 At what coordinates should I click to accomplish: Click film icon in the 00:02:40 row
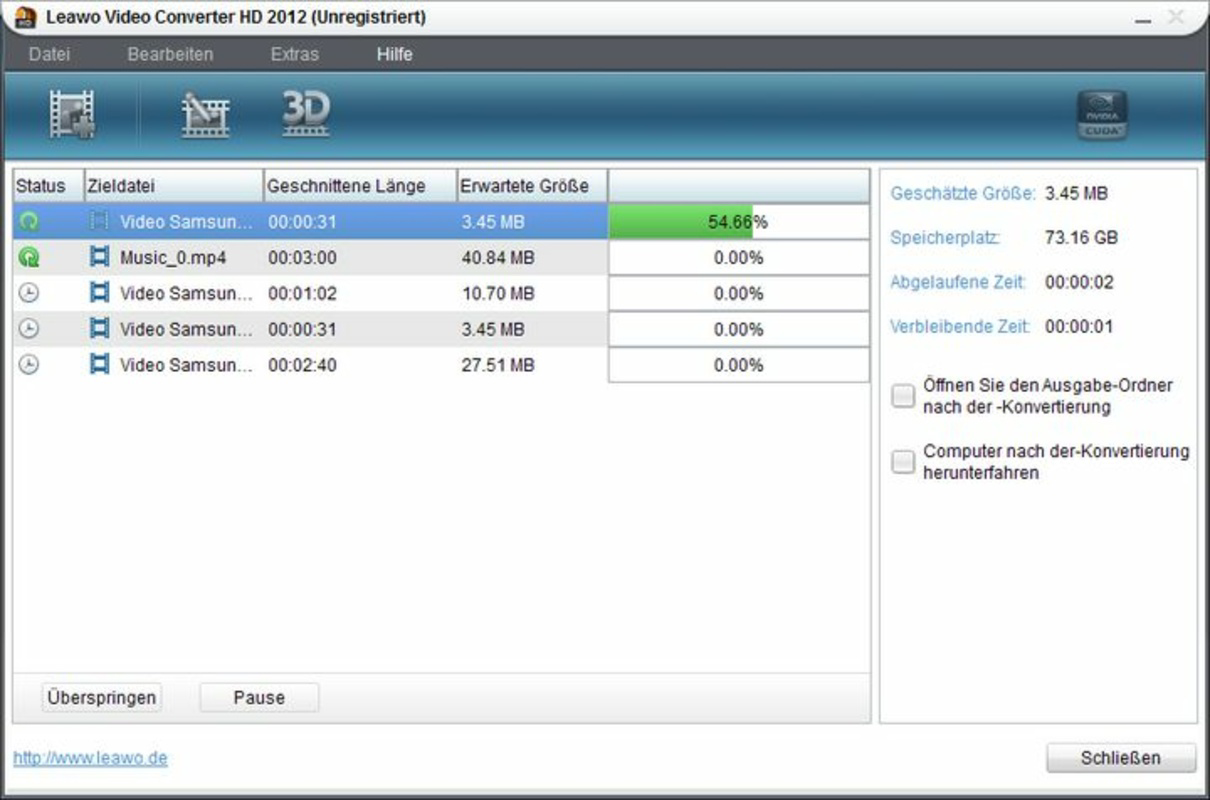click(x=99, y=365)
